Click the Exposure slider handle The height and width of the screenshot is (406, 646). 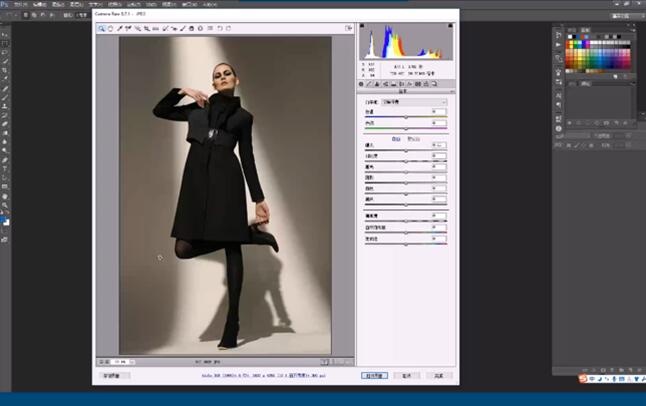[406, 149]
